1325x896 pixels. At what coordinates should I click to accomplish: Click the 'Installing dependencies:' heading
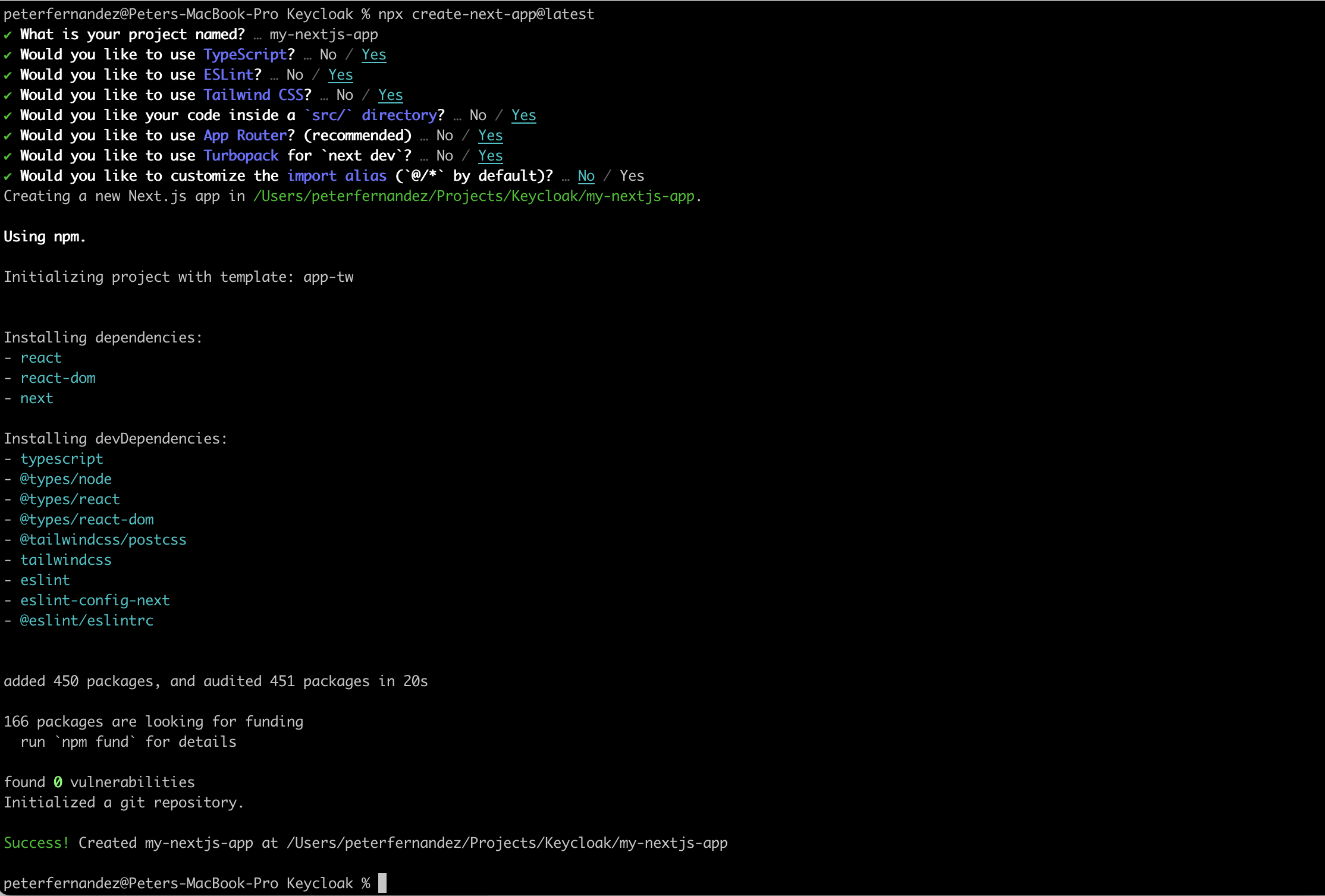[x=103, y=338]
